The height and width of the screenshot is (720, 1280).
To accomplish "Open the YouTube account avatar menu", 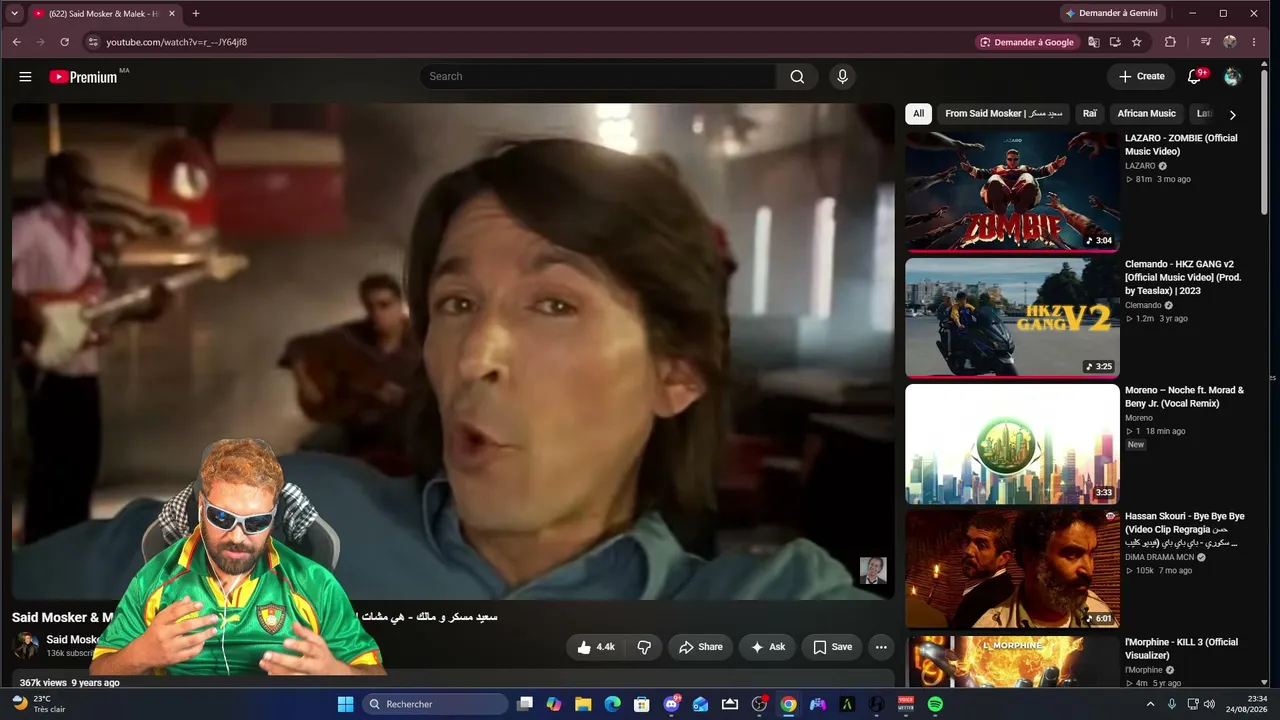I will 1232,77.
